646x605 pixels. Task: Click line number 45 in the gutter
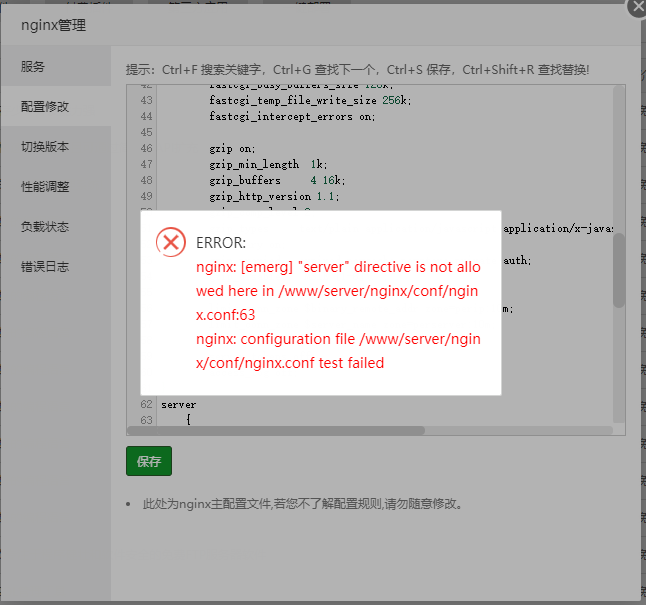pos(146,132)
